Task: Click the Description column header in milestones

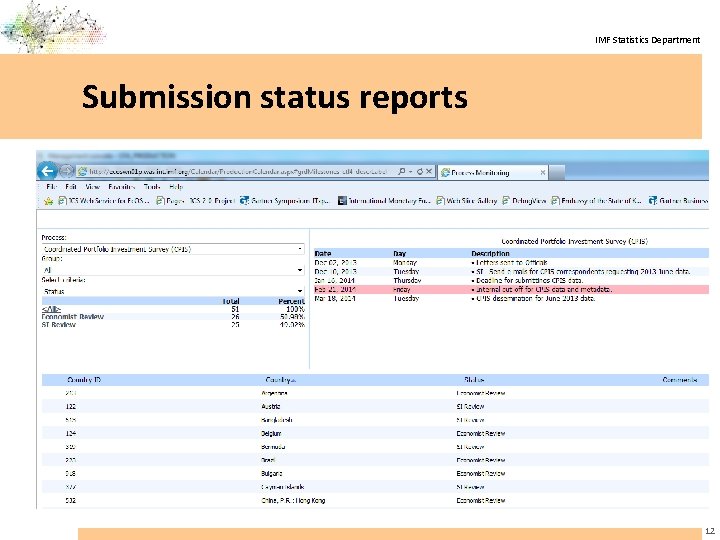Action: (x=490, y=253)
